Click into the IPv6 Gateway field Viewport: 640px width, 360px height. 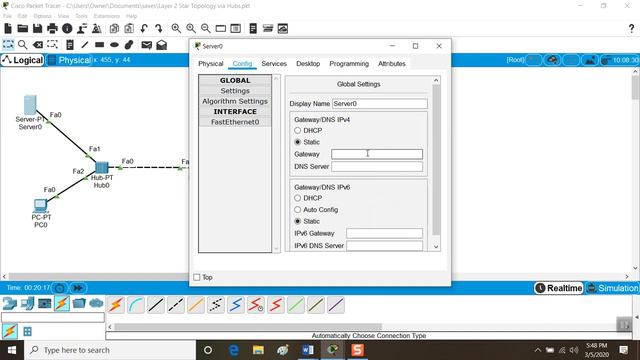pyautogui.click(x=384, y=233)
